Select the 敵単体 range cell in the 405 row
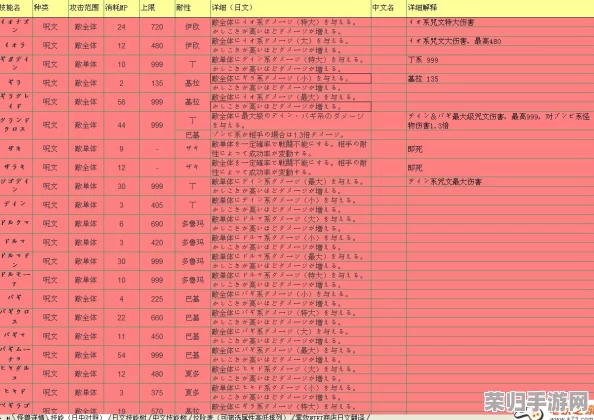Viewport: 594px width, 420px height. tap(86, 205)
